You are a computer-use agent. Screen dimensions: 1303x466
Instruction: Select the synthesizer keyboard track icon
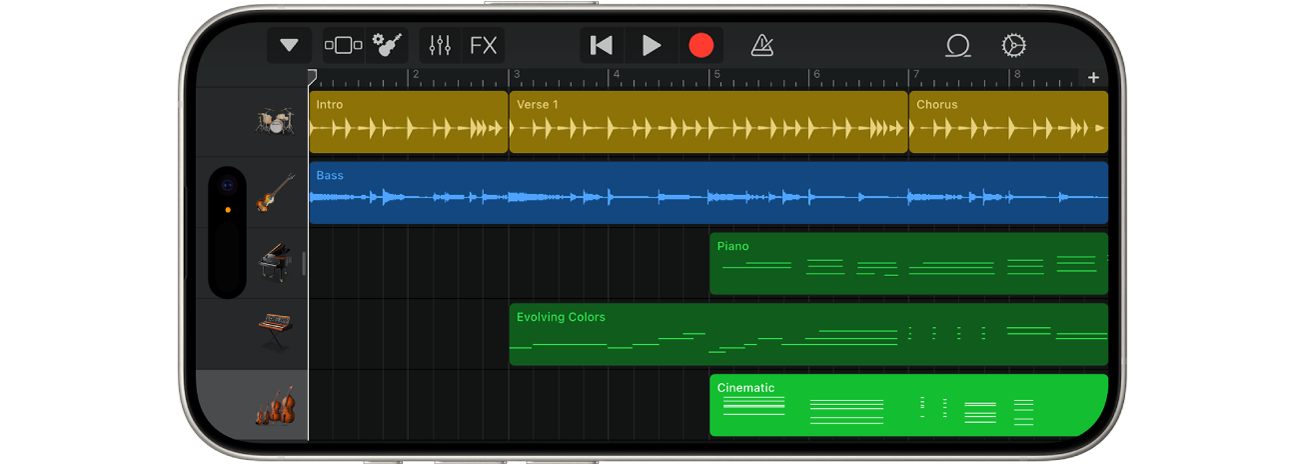(275, 330)
